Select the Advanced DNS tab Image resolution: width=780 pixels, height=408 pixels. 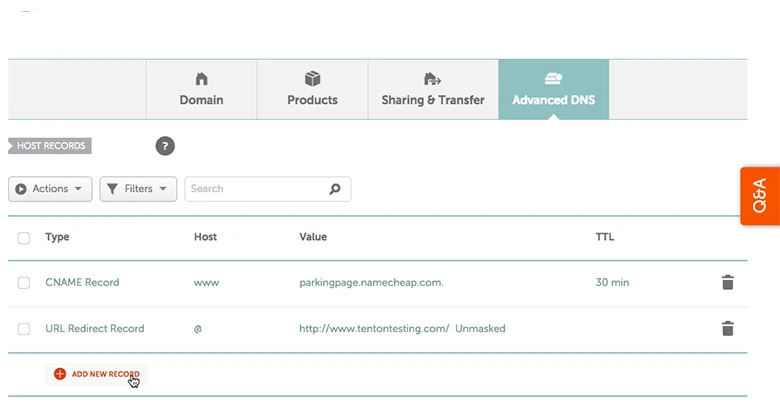pyautogui.click(x=554, y=90)
